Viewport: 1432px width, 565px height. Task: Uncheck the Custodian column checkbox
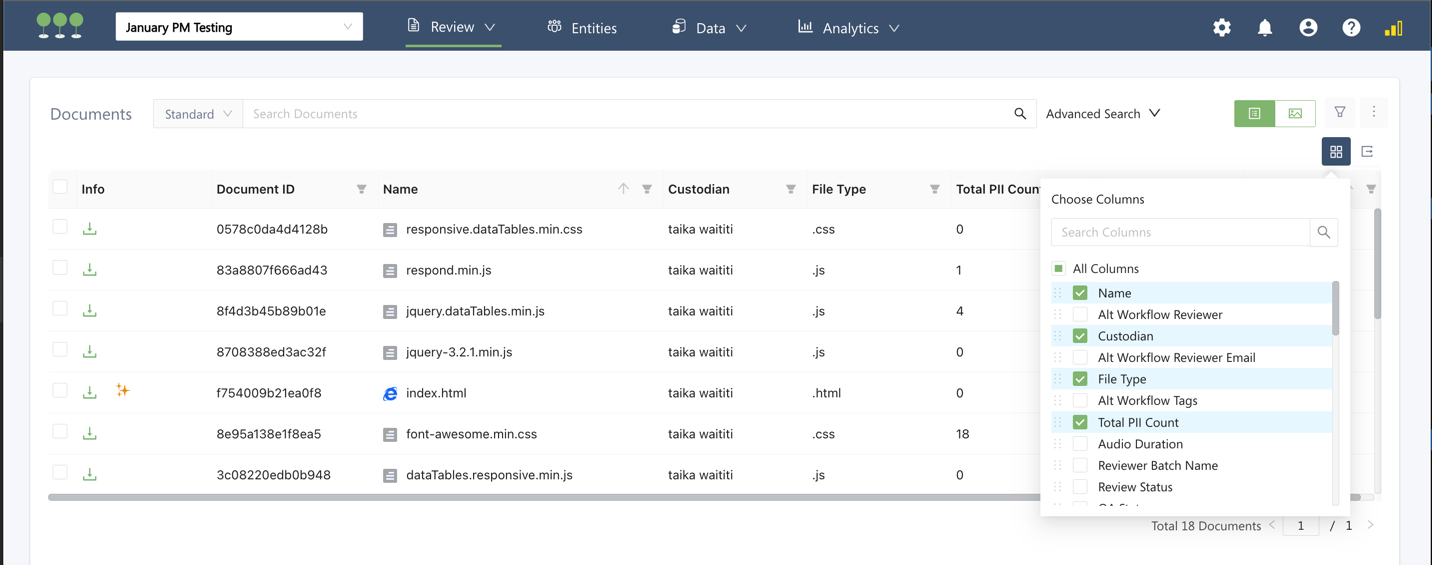1080,336
